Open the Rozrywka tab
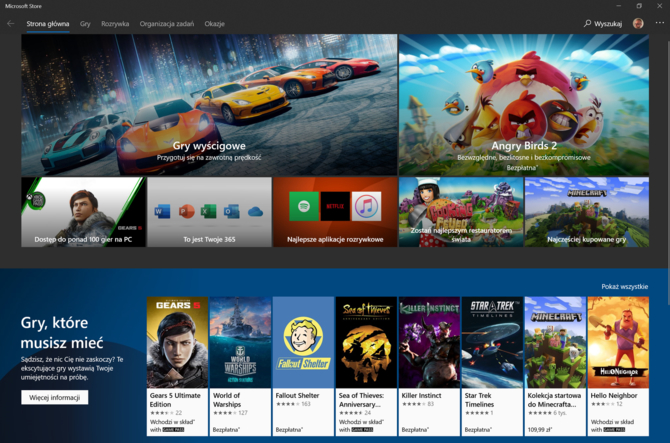The height and width of the screenshot is (443, 670). point(115,24)
